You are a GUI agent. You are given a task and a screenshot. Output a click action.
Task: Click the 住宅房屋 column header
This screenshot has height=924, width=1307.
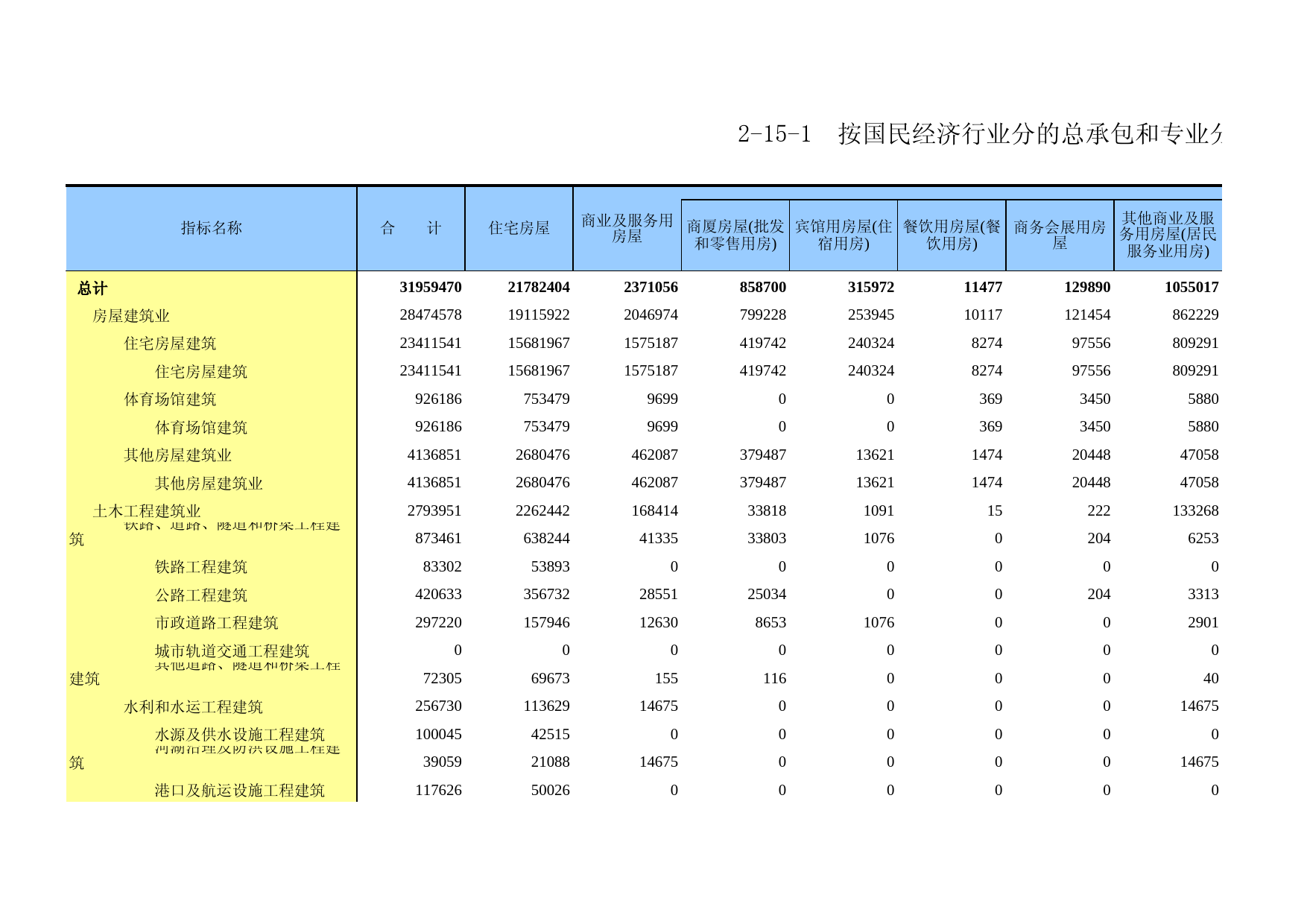(x=519, y=228)
